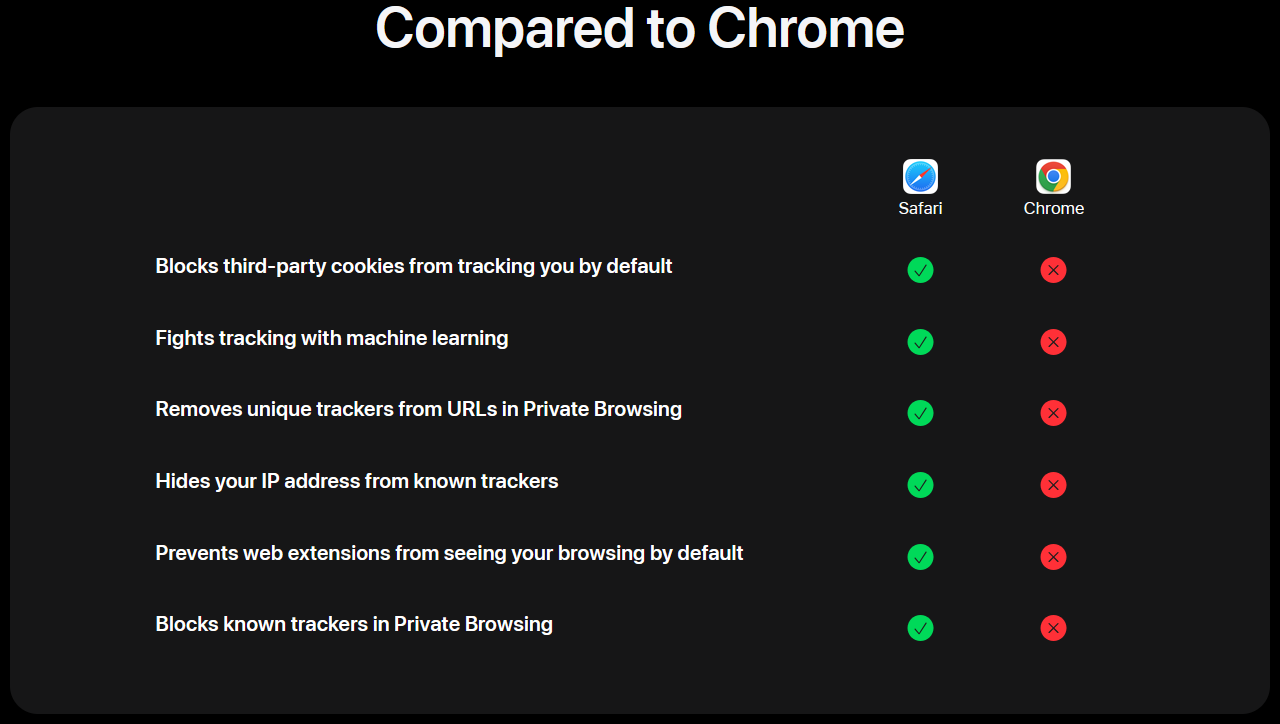Click Safari's green check for third-party cookies
Screen dimensions: 1280x724
pyautogui.click(x=920, y=270)
